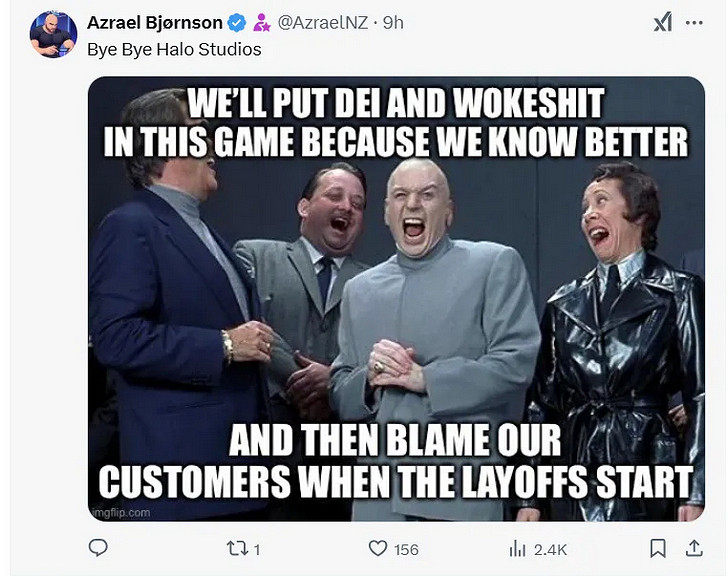Open the three-dot more options menu
Image resolution: width=728 pixels, height=576 pixels.
(x=694, y=22)
